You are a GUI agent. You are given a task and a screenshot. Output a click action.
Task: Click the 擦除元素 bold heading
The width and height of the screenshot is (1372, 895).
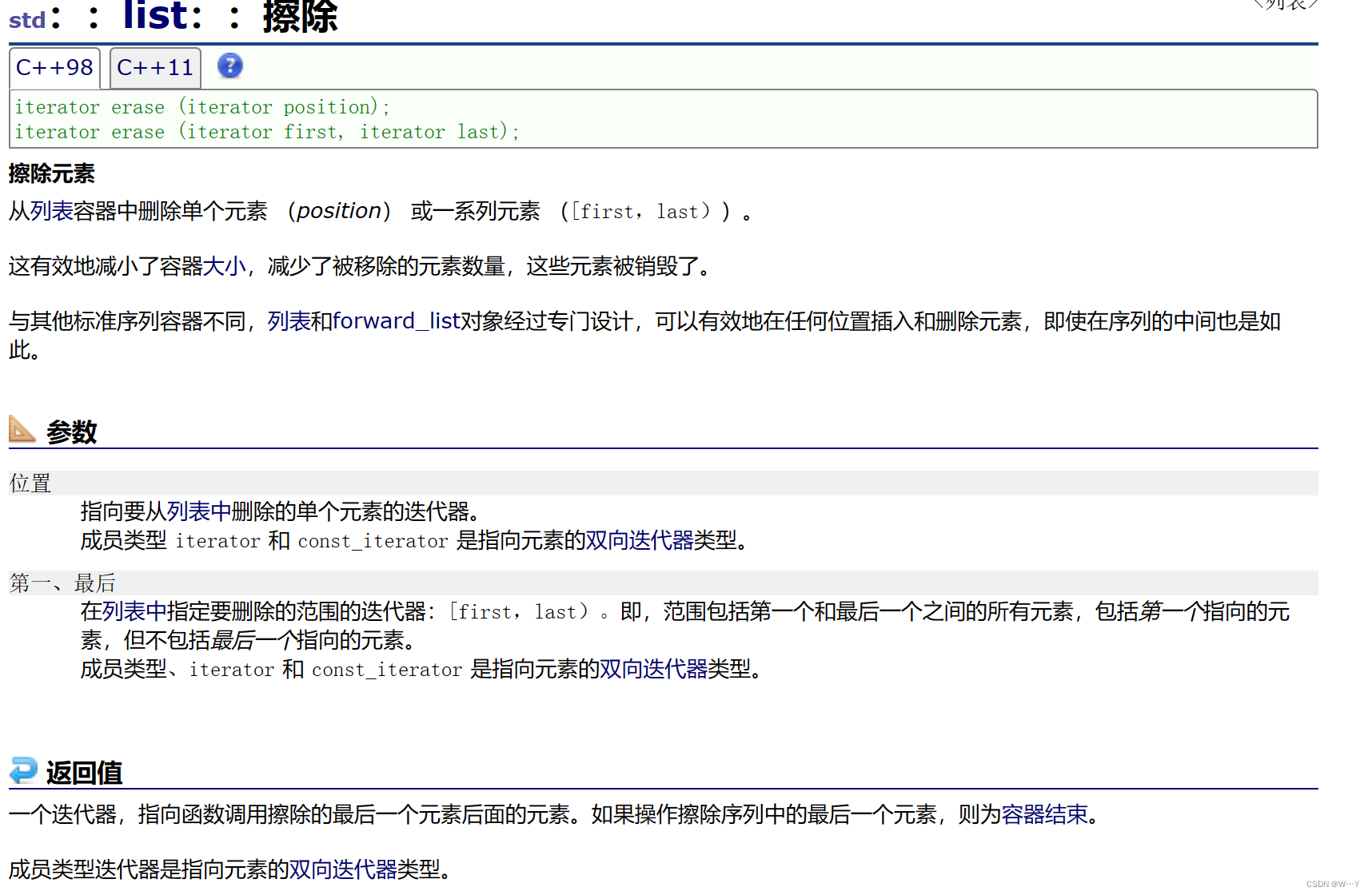(x=52, y=173)
